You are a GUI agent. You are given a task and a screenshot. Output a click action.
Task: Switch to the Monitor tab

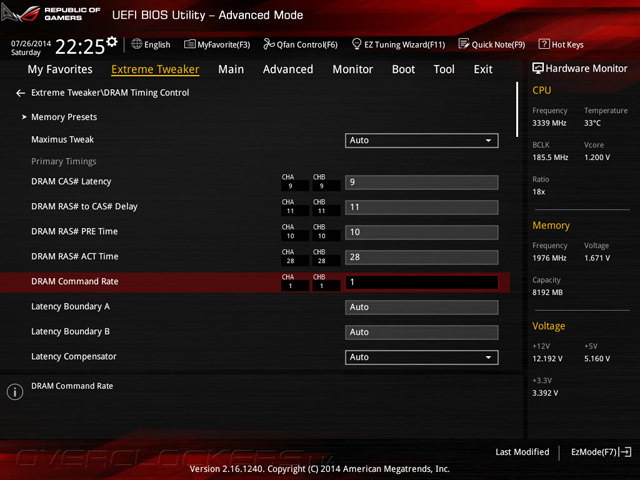tap(353, 69)
